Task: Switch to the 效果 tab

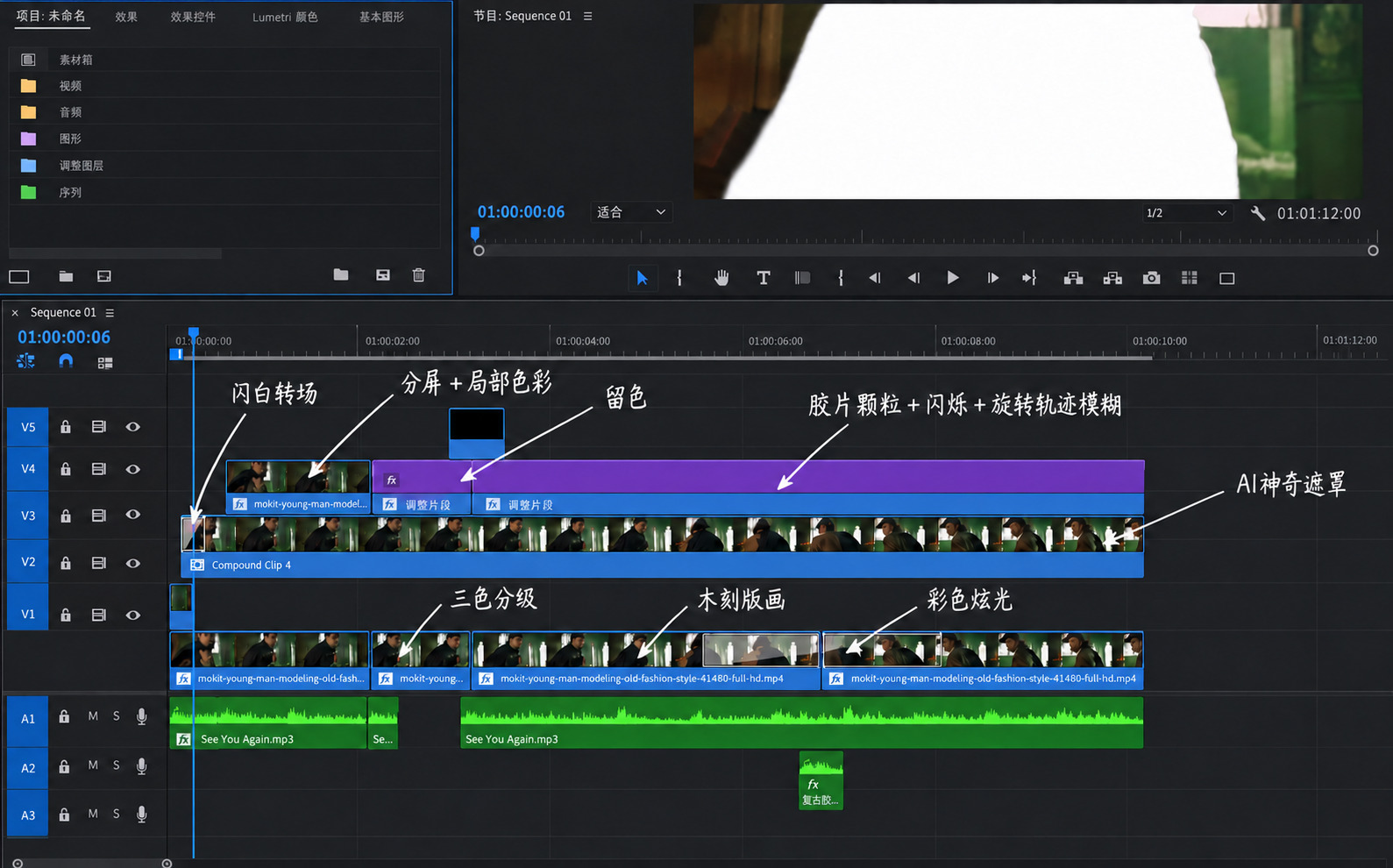Action: coord(126,17)
